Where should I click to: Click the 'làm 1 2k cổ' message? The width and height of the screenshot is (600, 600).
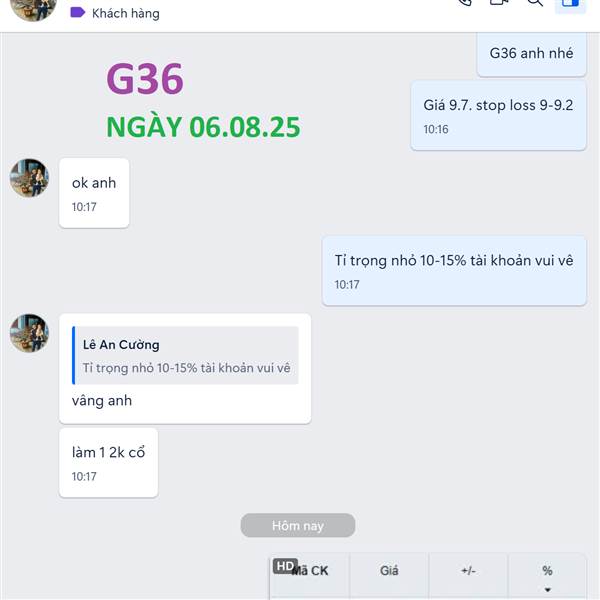[108, 463]
